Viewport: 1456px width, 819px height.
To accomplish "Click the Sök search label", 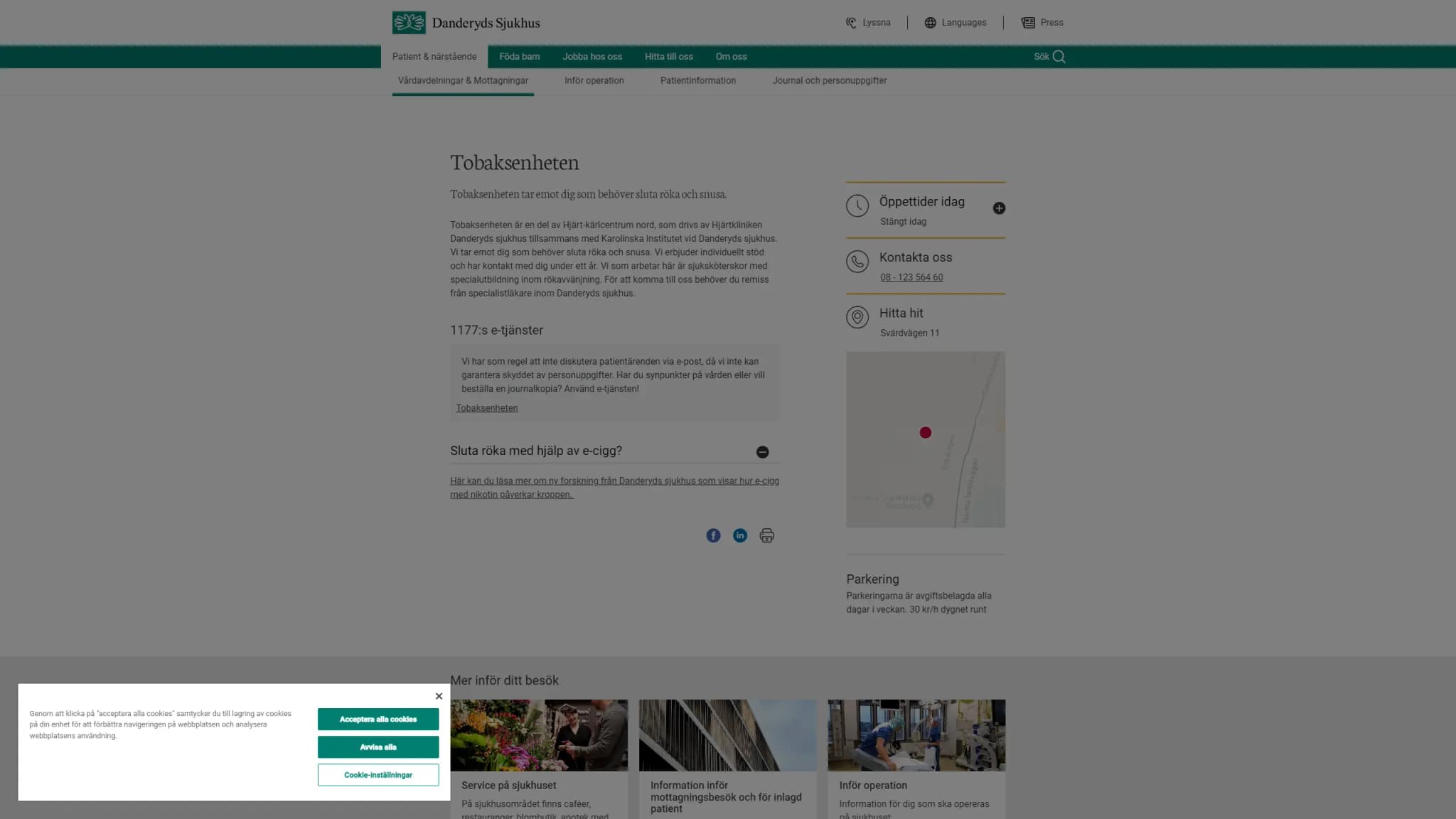I will click(x=1041, y=57).
